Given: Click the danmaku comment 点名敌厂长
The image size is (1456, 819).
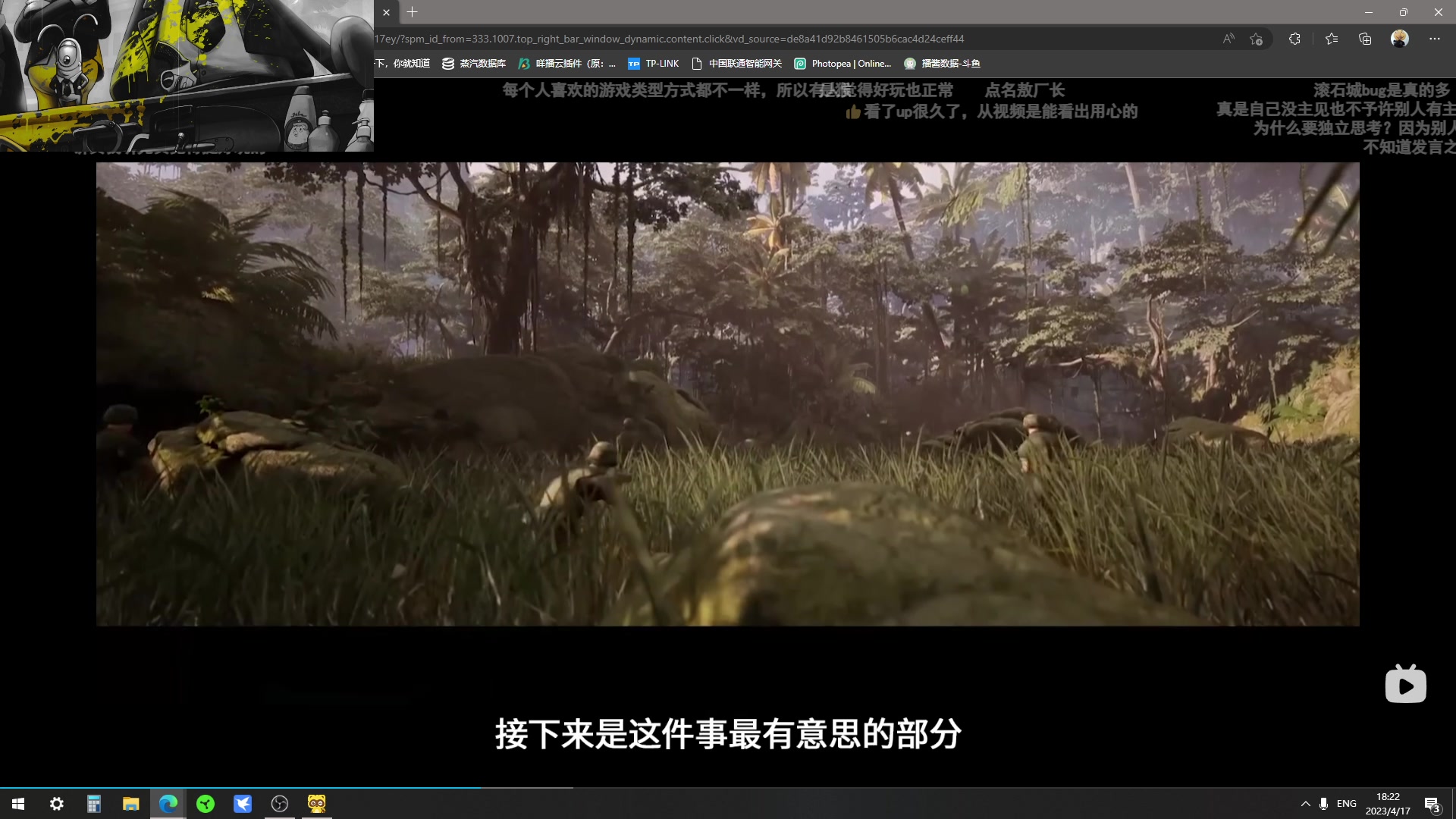Looking at the screenshot, I should click(x=1025, y=90).
